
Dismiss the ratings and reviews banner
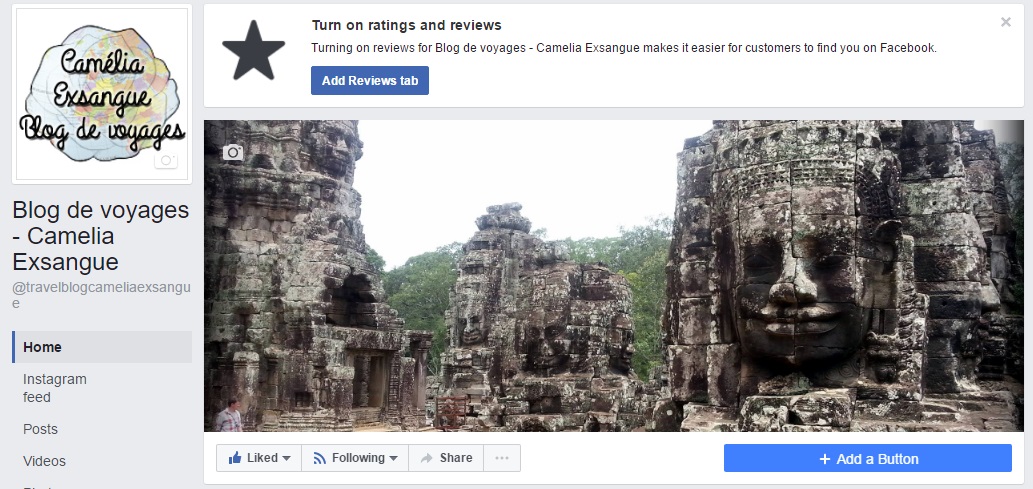tap(1006, 22)
